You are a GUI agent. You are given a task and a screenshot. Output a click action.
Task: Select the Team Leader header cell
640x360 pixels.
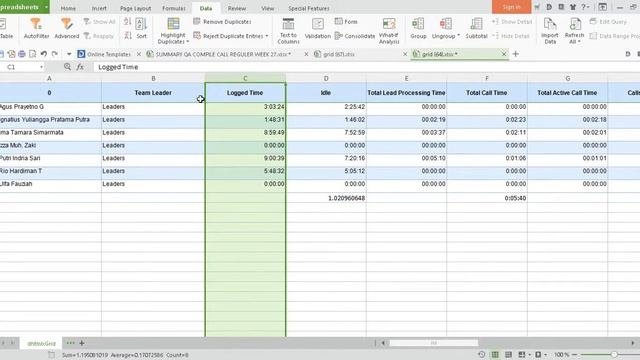click(x=153, y=93)
